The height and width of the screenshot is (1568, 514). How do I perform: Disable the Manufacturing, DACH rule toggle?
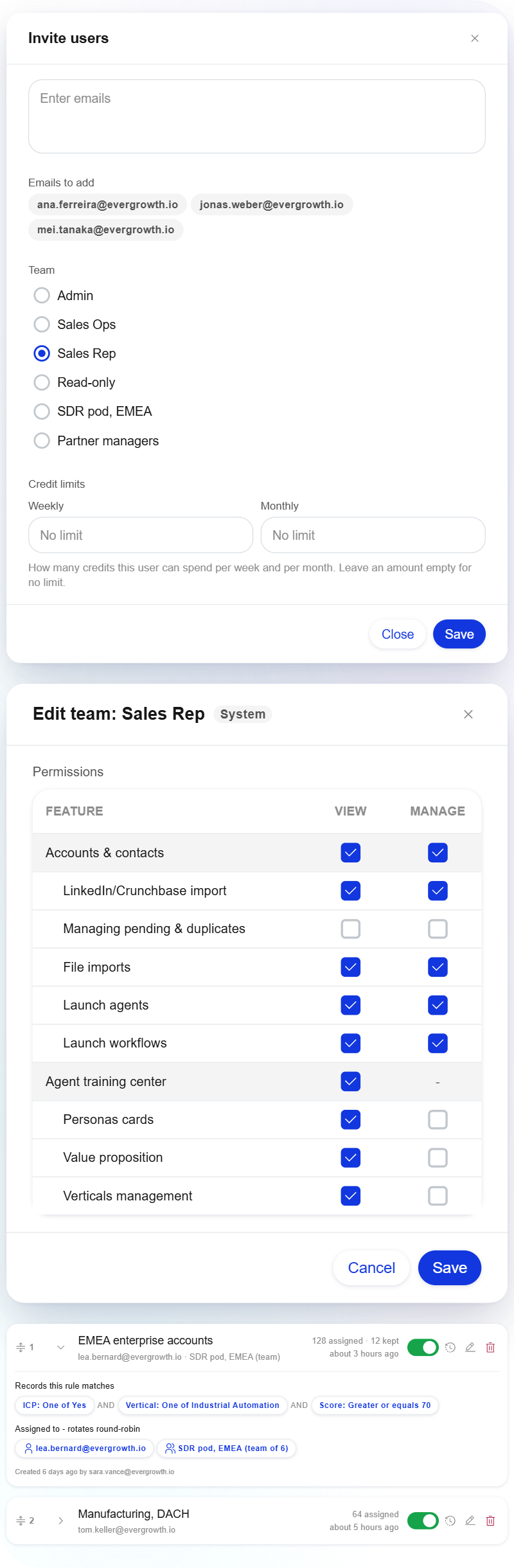click(x=423, y=1520)
